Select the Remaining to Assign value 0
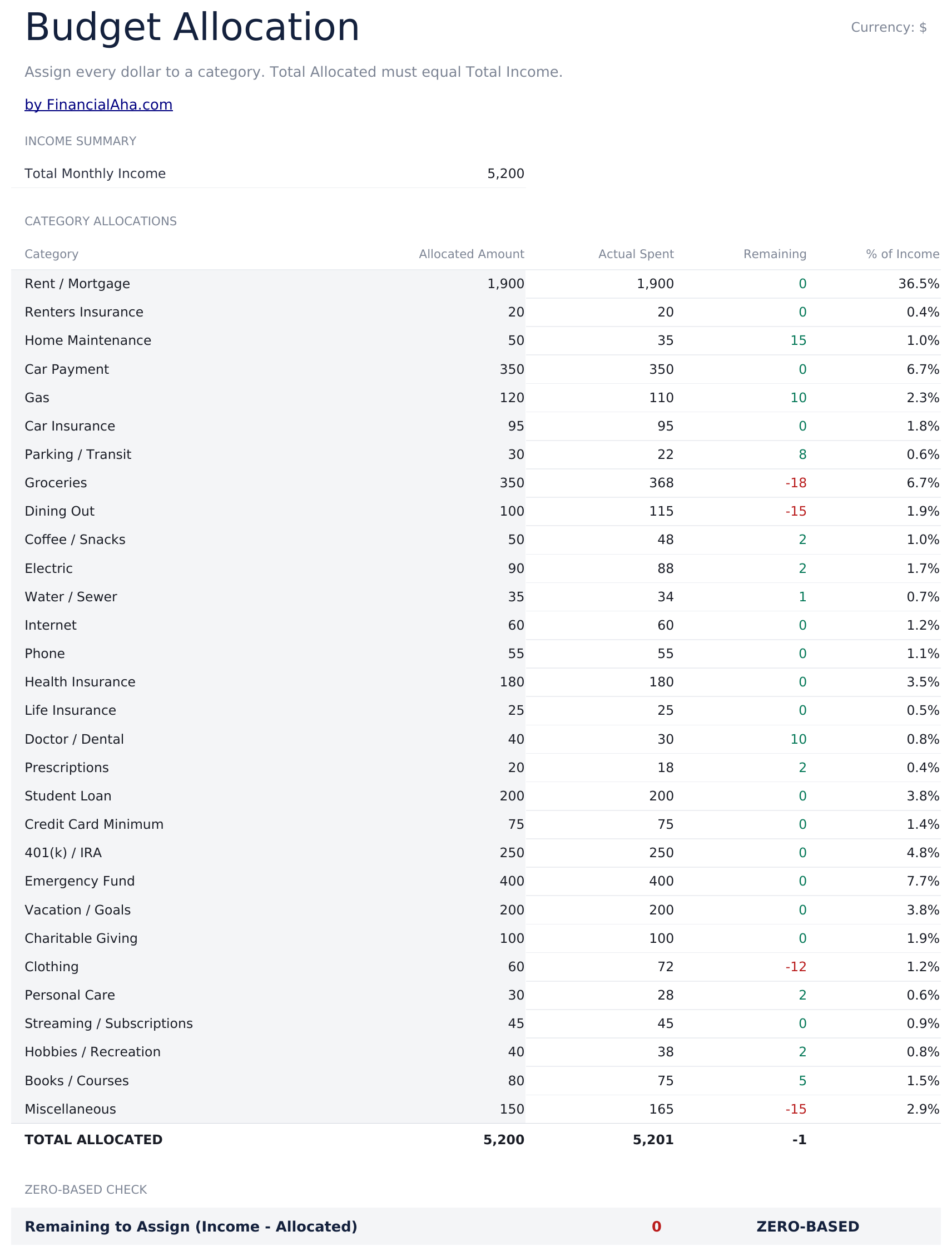 pos(656,1227)
